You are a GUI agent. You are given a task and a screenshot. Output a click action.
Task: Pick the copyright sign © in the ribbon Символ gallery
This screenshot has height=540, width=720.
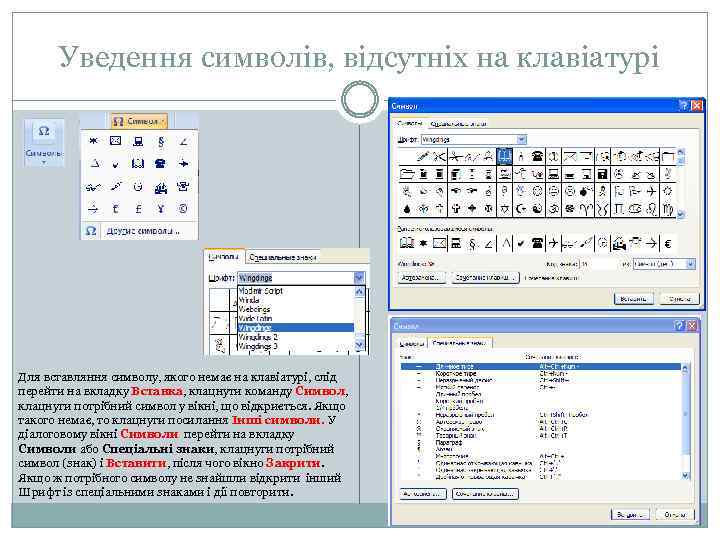(x=183, y=209)
